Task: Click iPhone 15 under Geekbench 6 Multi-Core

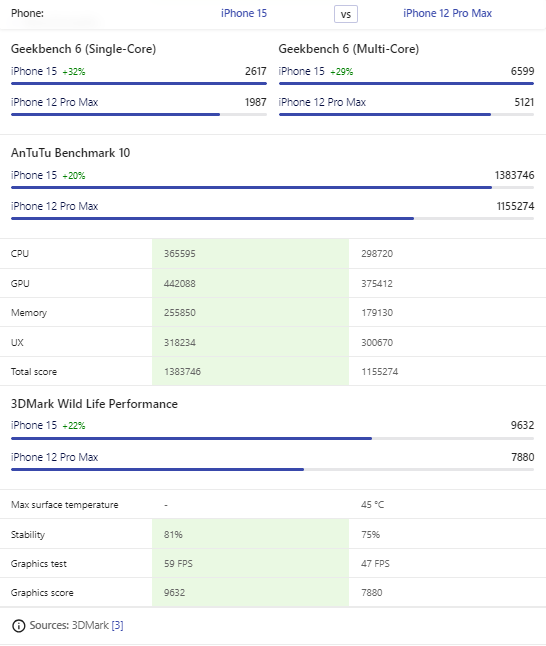Action: point(302,71)
